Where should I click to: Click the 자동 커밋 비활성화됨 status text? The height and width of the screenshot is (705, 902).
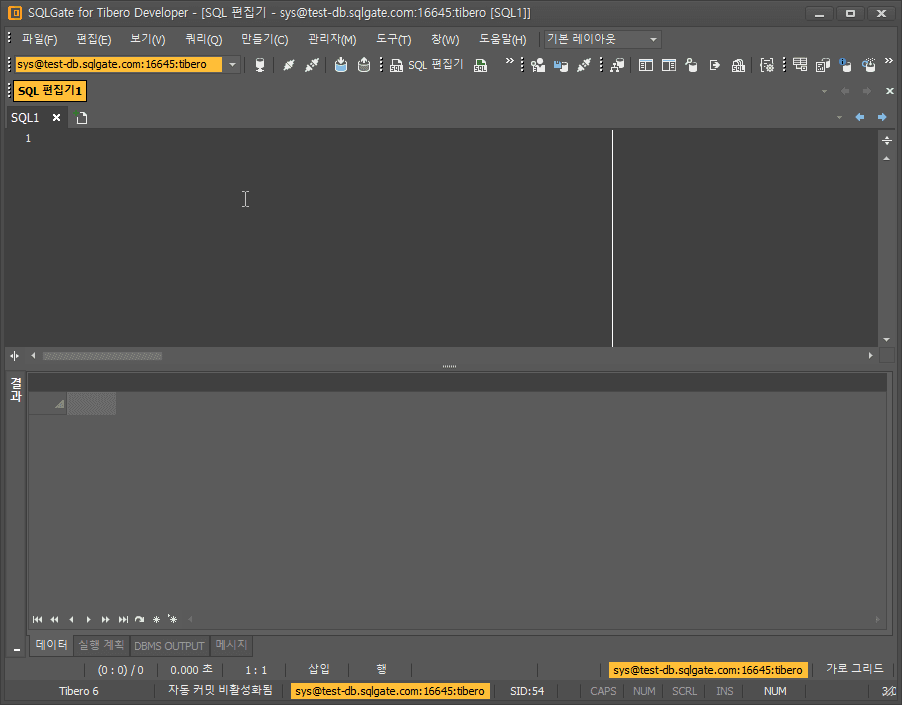tap(220, 690)
